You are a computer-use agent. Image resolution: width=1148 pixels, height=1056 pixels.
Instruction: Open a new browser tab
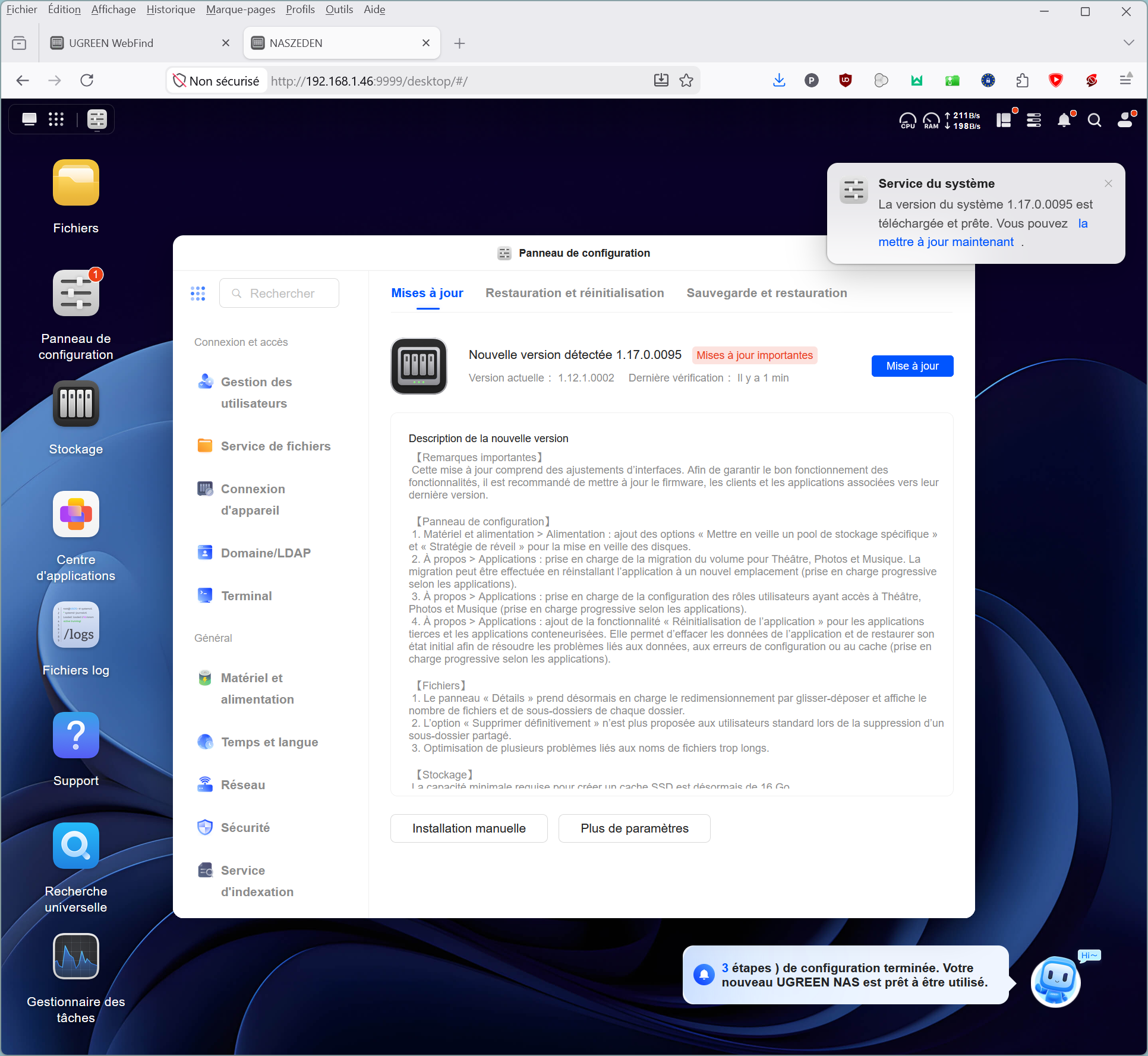pyautogui.click(x=459, y=43)
